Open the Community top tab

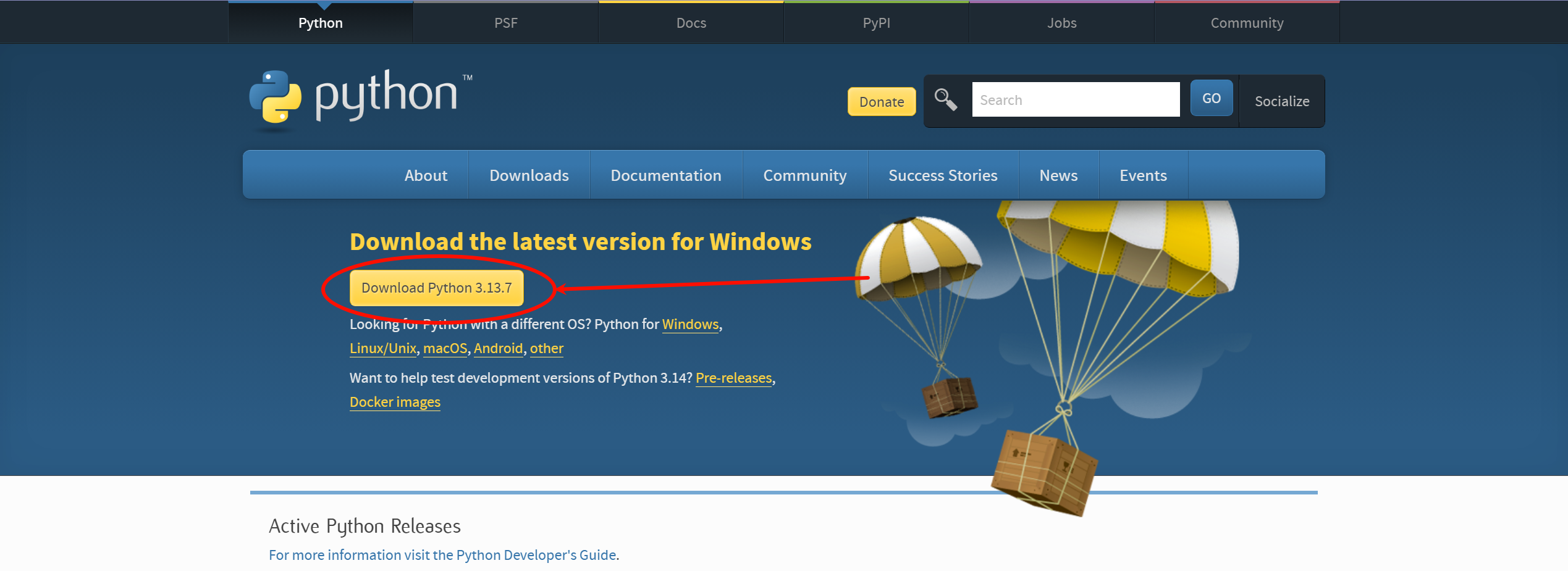click(x=1247, y=23)
